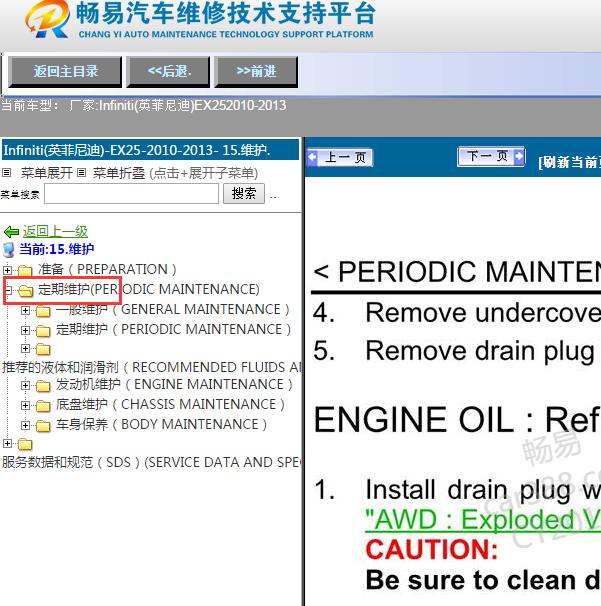This screenshot has width=601, height=606.
Task: Open the green "AWD : Exploded V" link
Action: (x=483, y=519)
